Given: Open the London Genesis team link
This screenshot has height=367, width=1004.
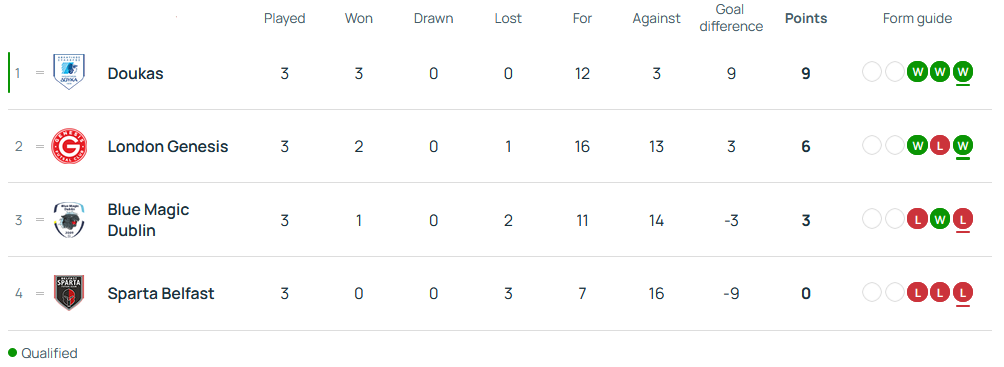Looking at the screenshot, I should click(168, 146).
